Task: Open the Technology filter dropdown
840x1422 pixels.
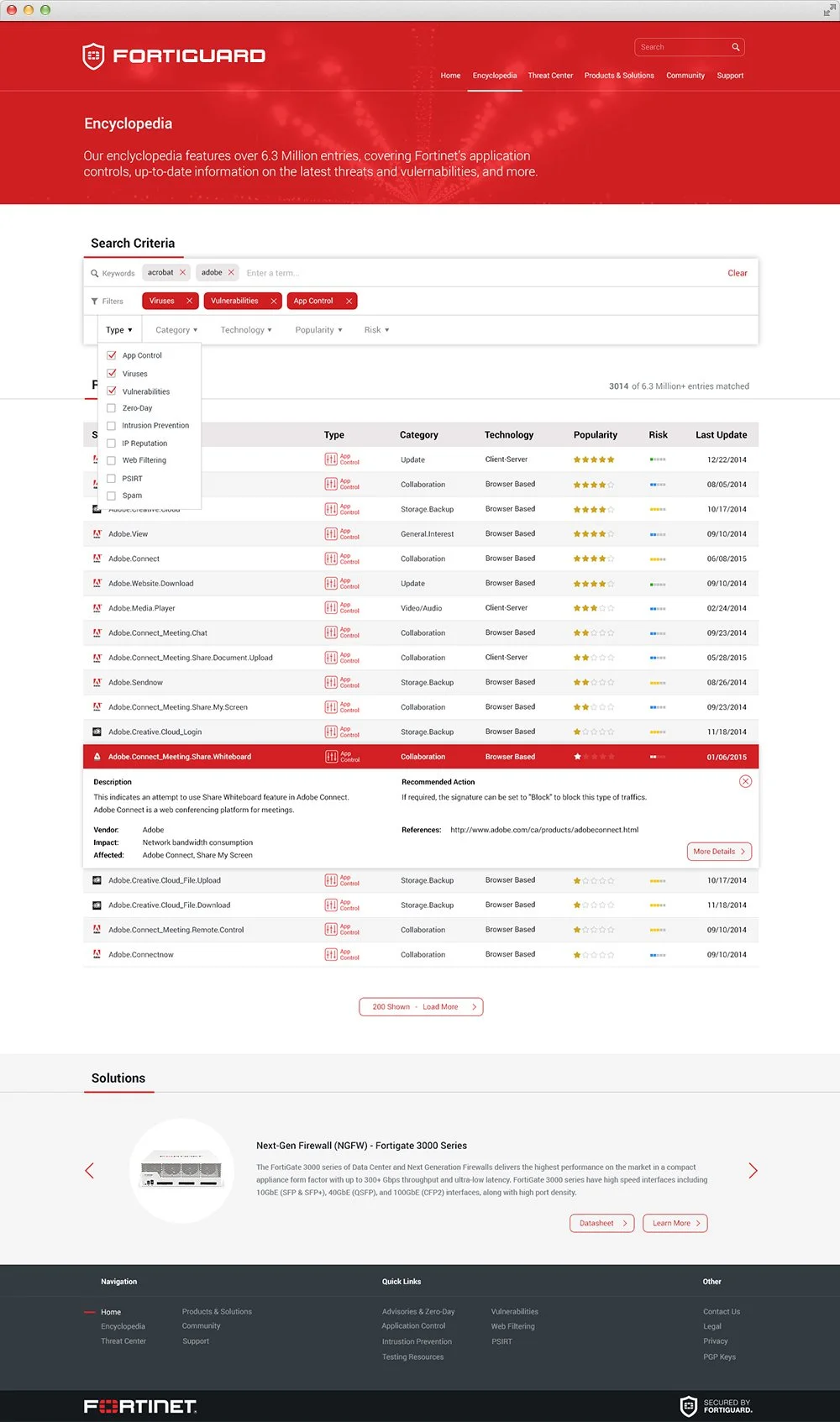Action: click(x=246, y=330)
